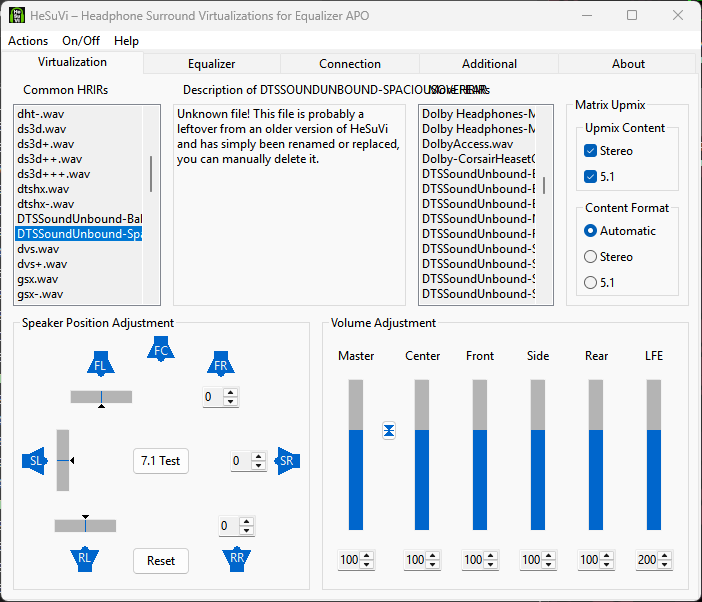Image resolution: width=702 pixels, height=602 pixels.
Task: Open the Actions menu
Action: point(28,41)
